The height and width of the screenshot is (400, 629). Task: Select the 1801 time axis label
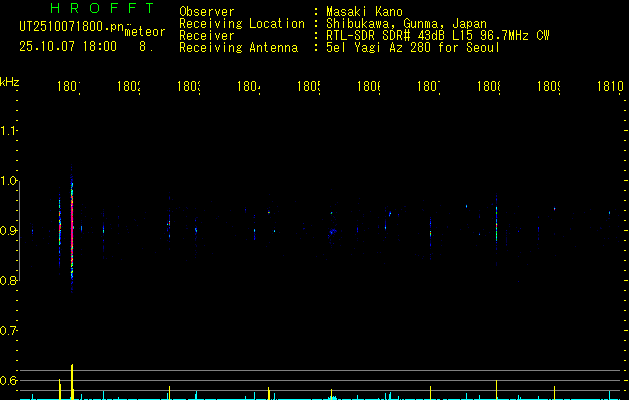[69, 86]
